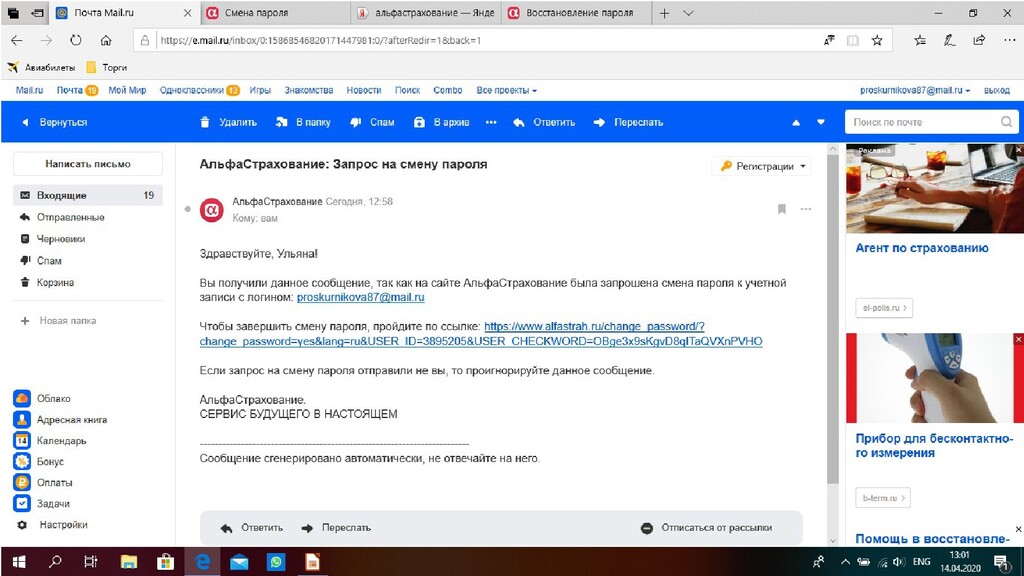The image size is (1024, 576).
Task: Go to next message down arrow
Action: coord(821,122)
